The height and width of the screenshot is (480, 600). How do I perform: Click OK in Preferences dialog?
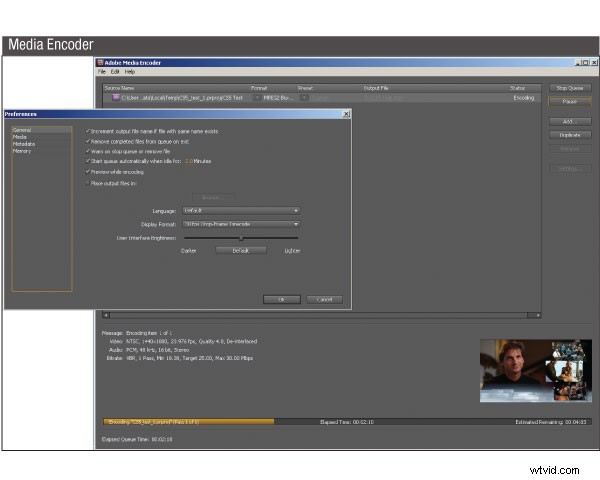(x=282, y=299)
